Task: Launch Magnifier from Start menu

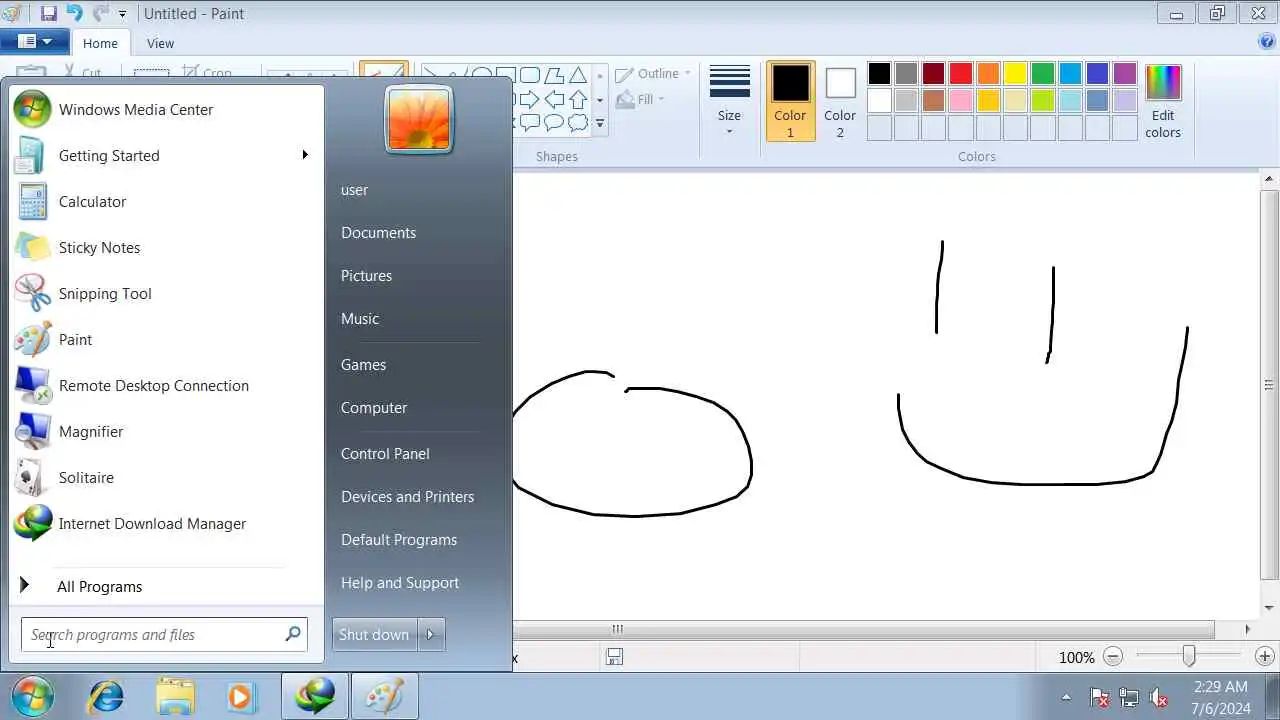Action: coord(166,432)
